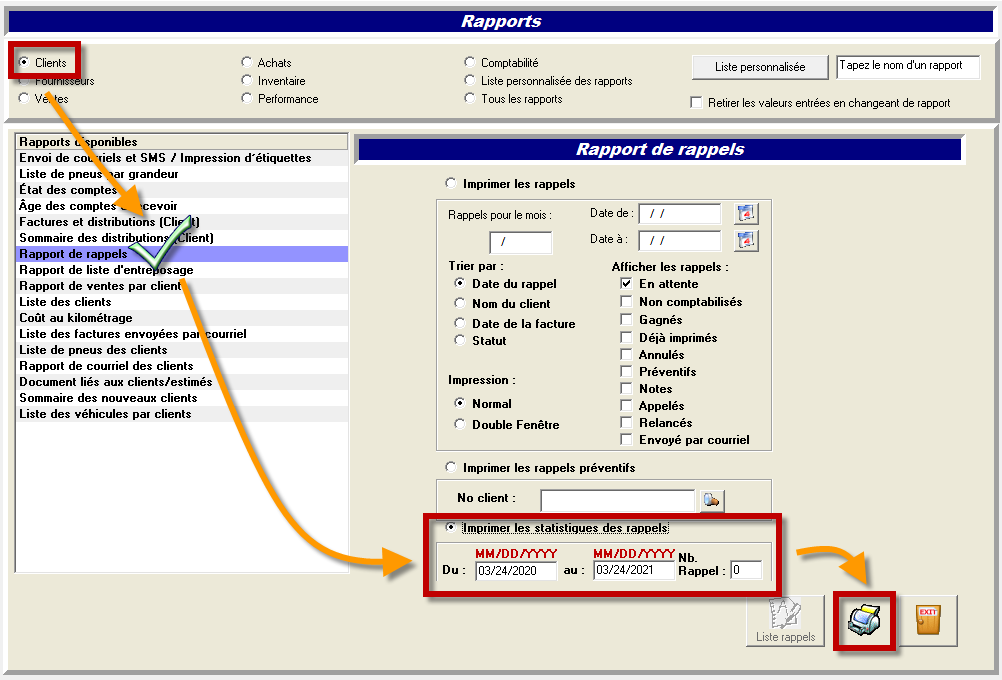Click the printer icon to print the report

tap(864, 621)
